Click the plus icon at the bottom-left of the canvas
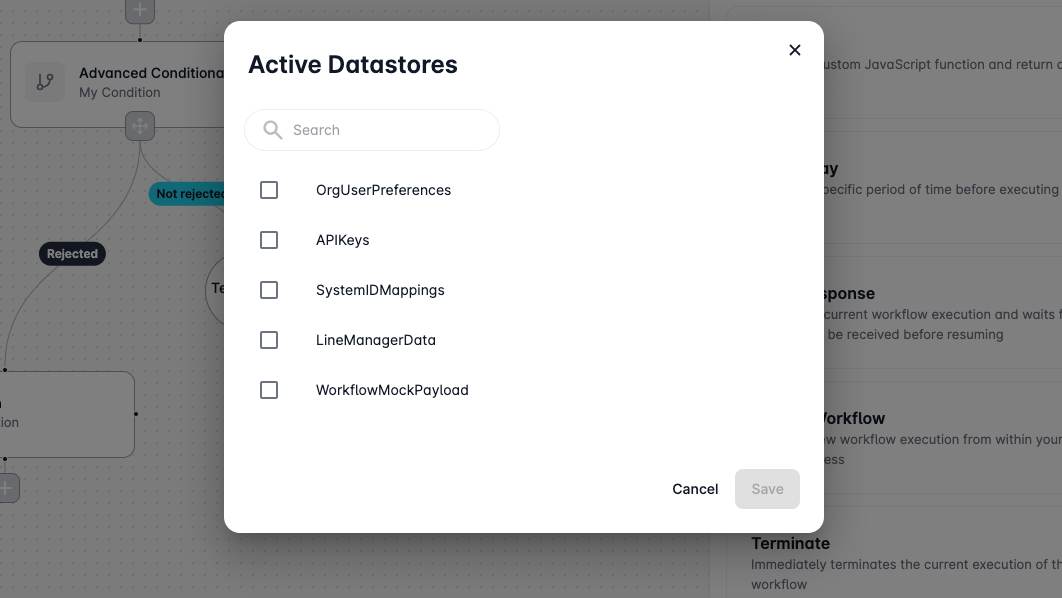 (6, 489)
